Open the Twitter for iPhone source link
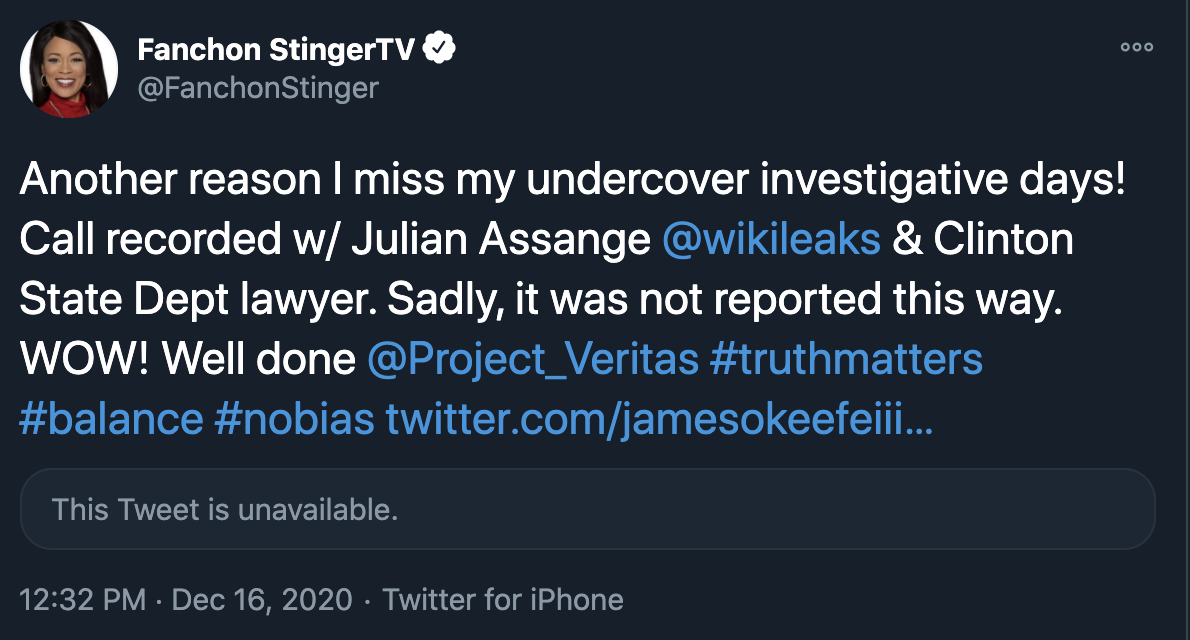 (503, 600)
